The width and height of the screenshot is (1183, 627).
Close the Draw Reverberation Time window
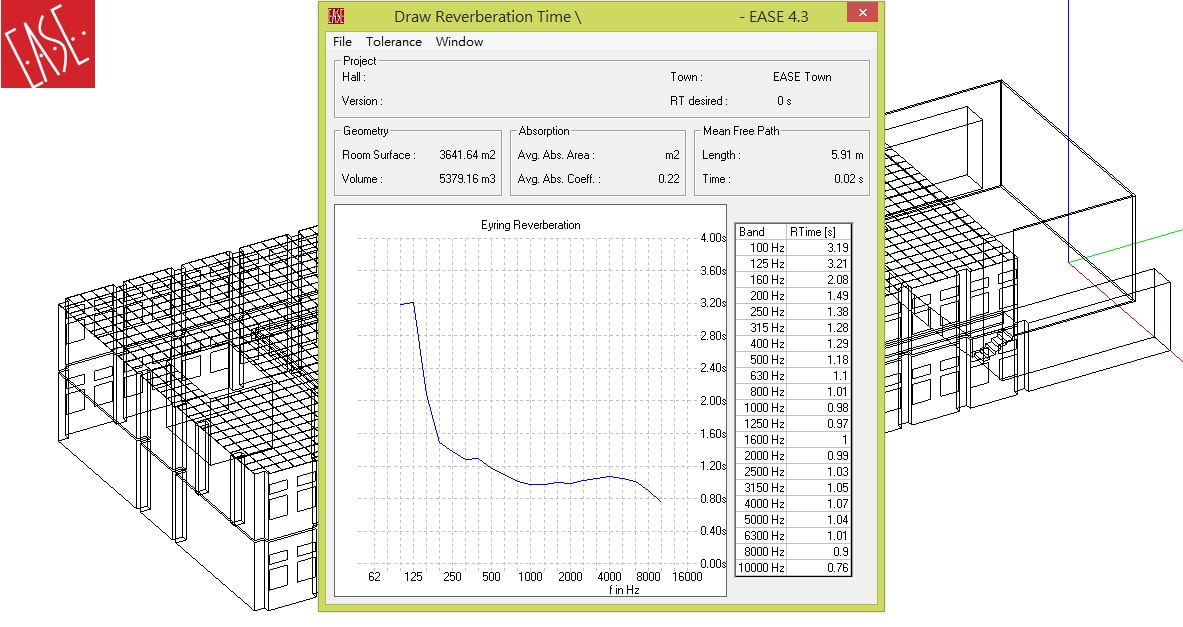(862, 12)
